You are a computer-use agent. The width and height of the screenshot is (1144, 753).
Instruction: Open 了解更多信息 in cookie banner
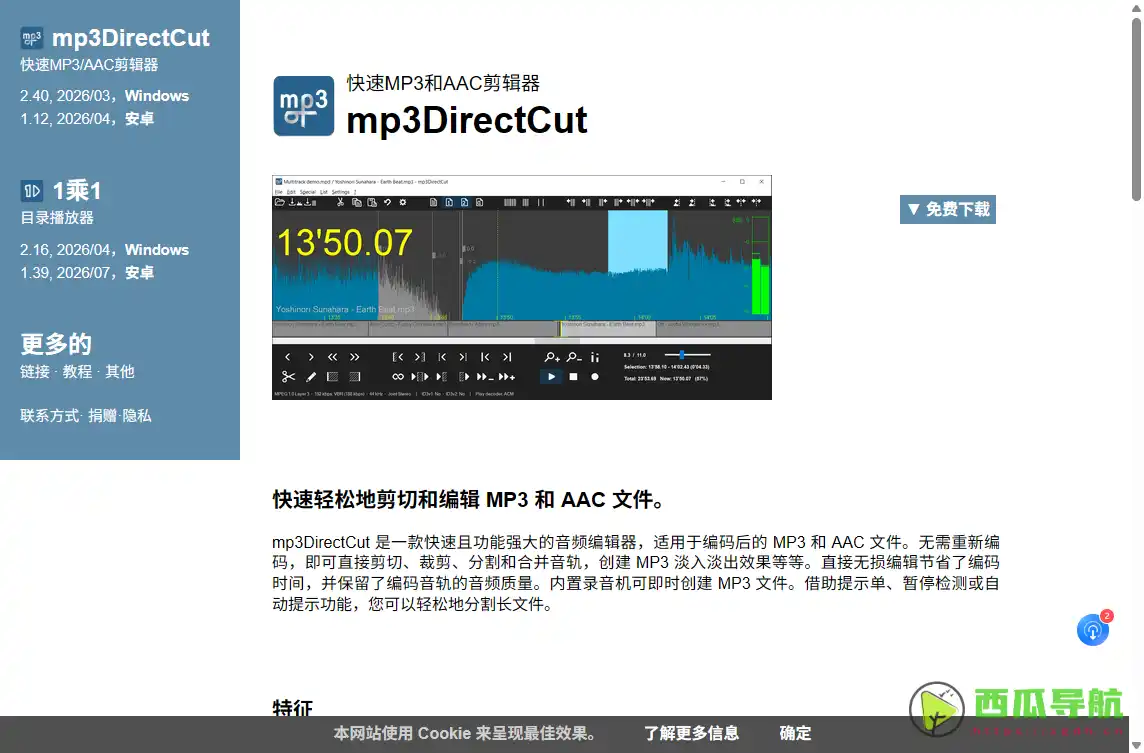pyautogui.click(x=691, y=733)
